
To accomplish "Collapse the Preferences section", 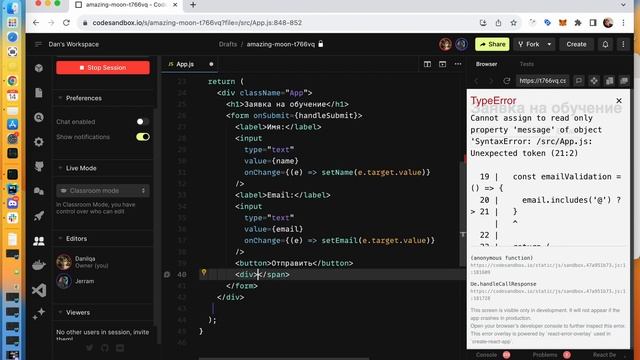I will (x=60, y=98).
